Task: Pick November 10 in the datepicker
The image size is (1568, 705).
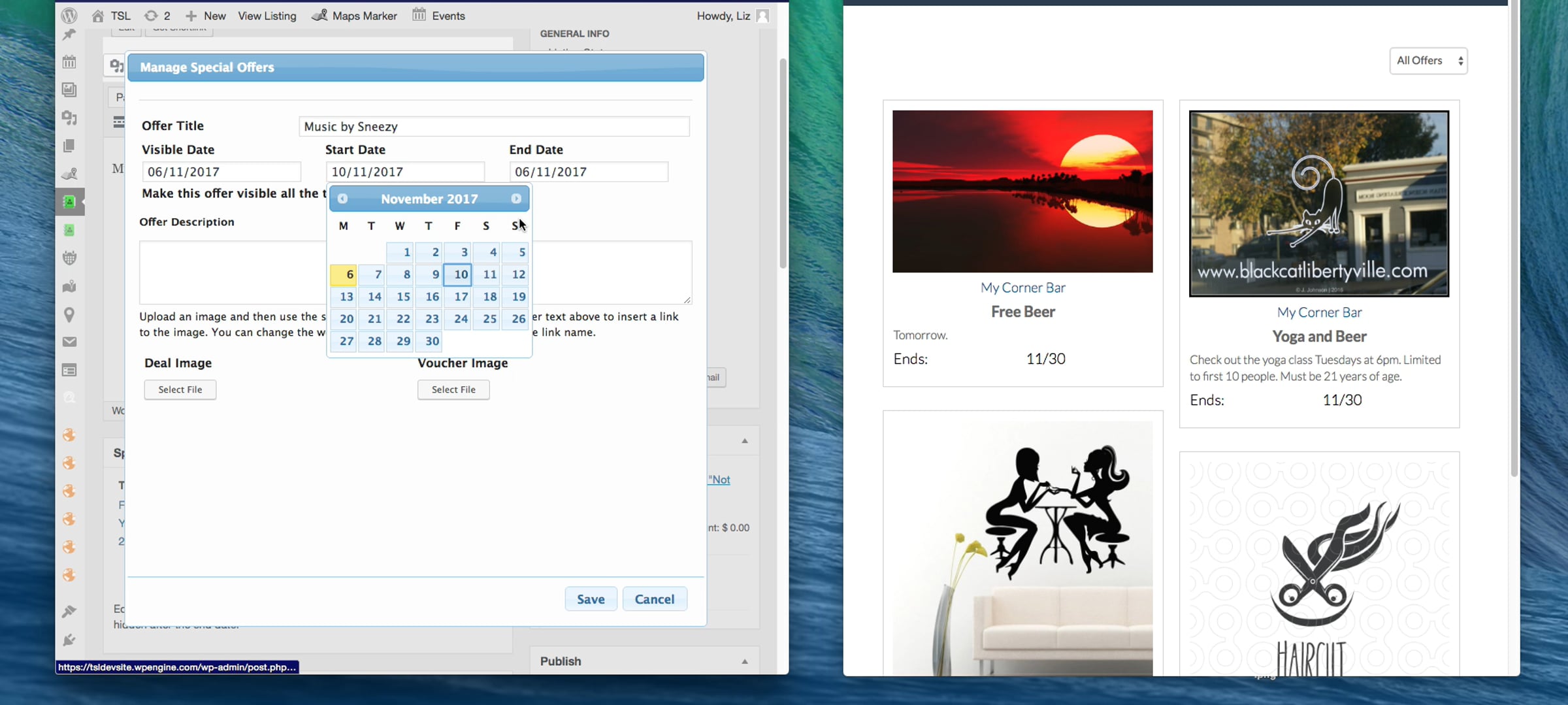Action: [x=457, y=274]
